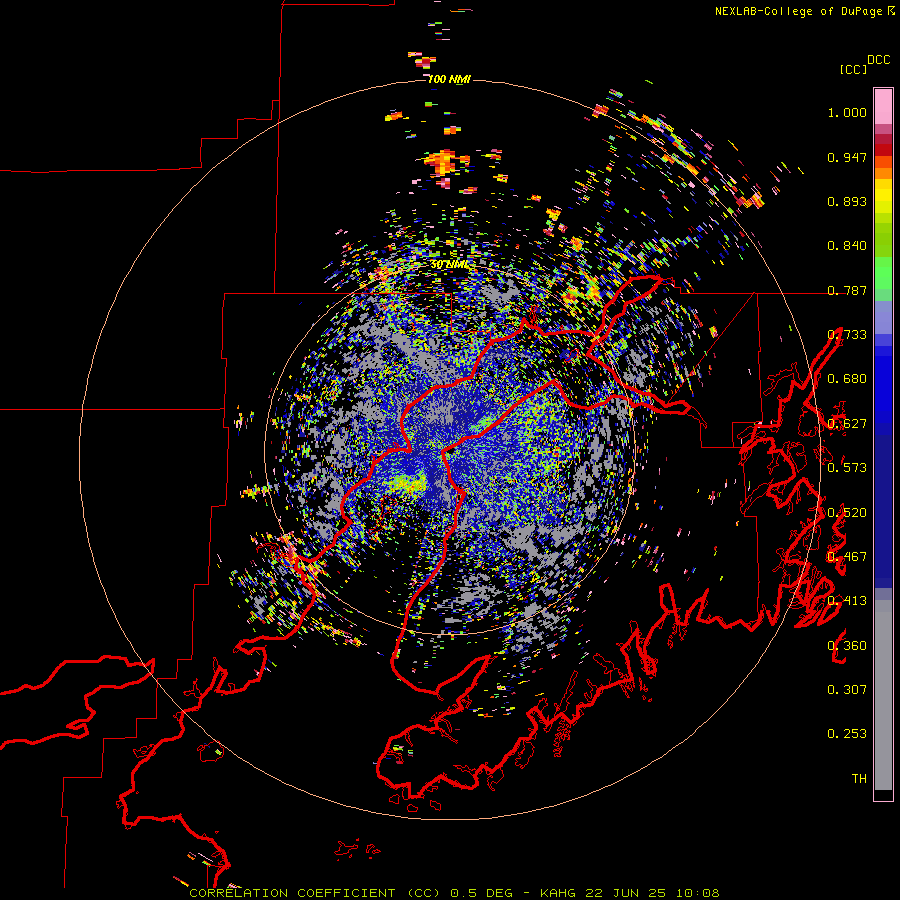Pick the yellow color band near 0.893

click(883, 196)
